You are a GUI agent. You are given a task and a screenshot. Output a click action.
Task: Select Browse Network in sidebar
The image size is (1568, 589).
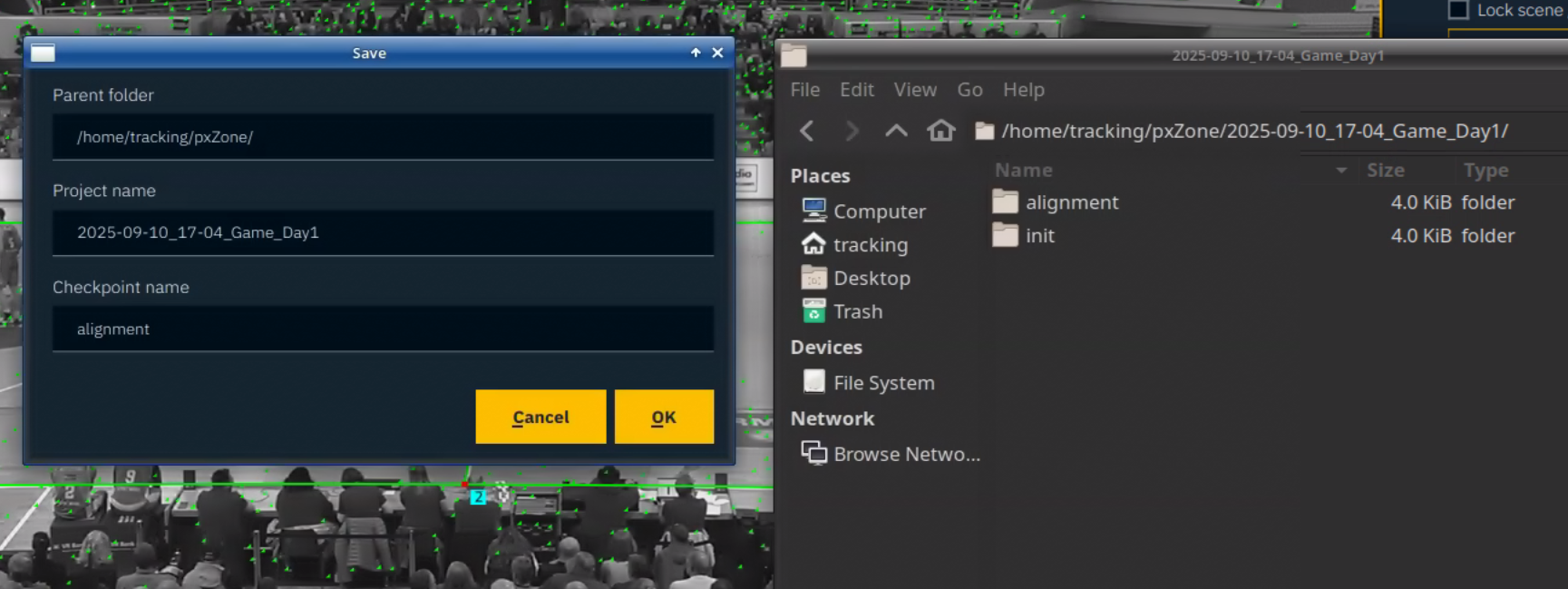[x=905, y=454]
